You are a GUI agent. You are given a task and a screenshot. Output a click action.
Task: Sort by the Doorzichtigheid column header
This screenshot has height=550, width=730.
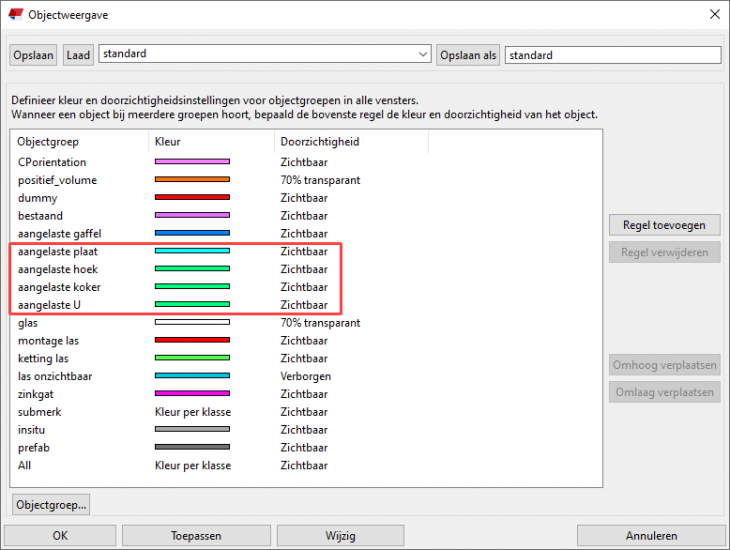[319, 142]
